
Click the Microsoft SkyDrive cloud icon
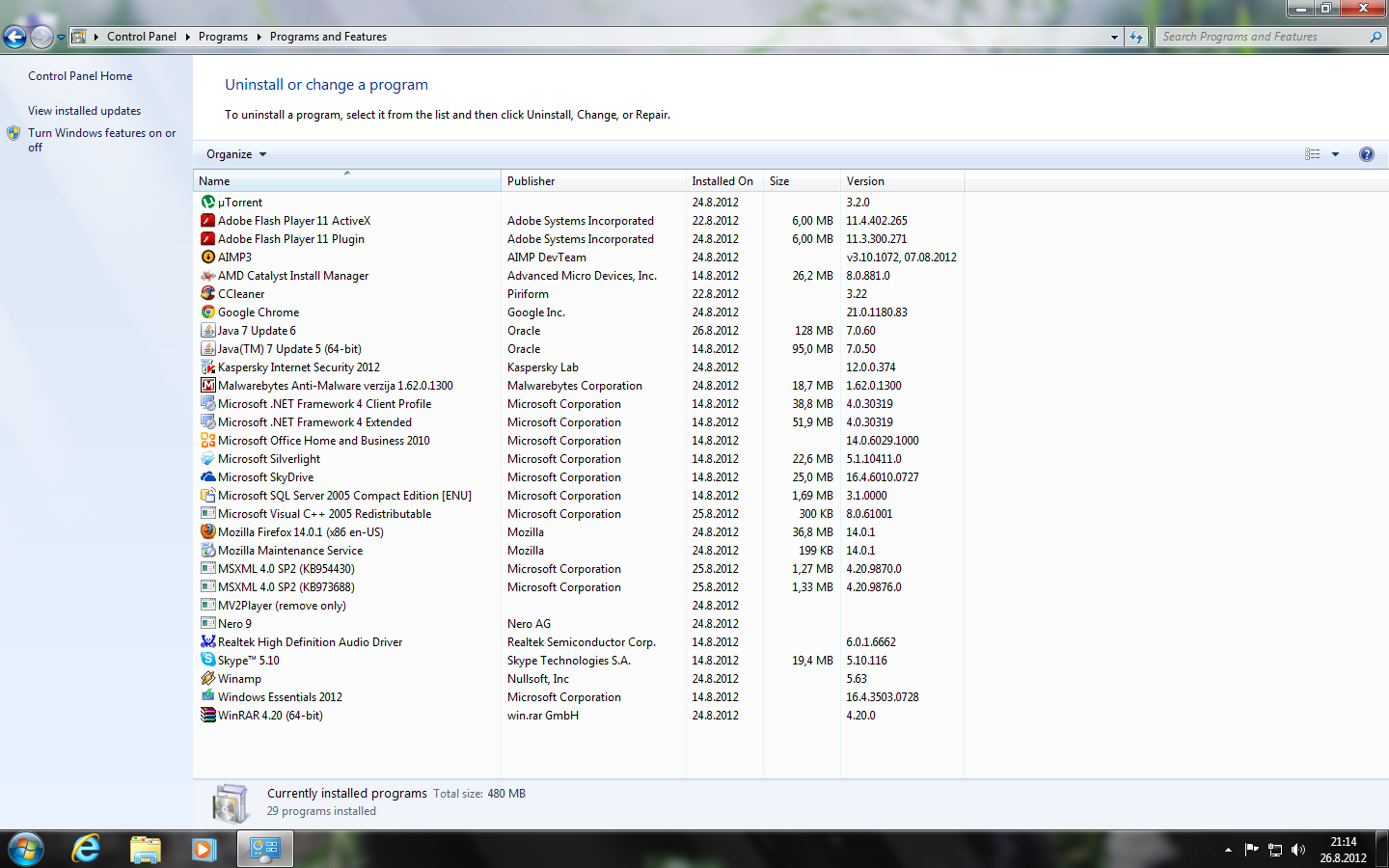coord(207,477)
